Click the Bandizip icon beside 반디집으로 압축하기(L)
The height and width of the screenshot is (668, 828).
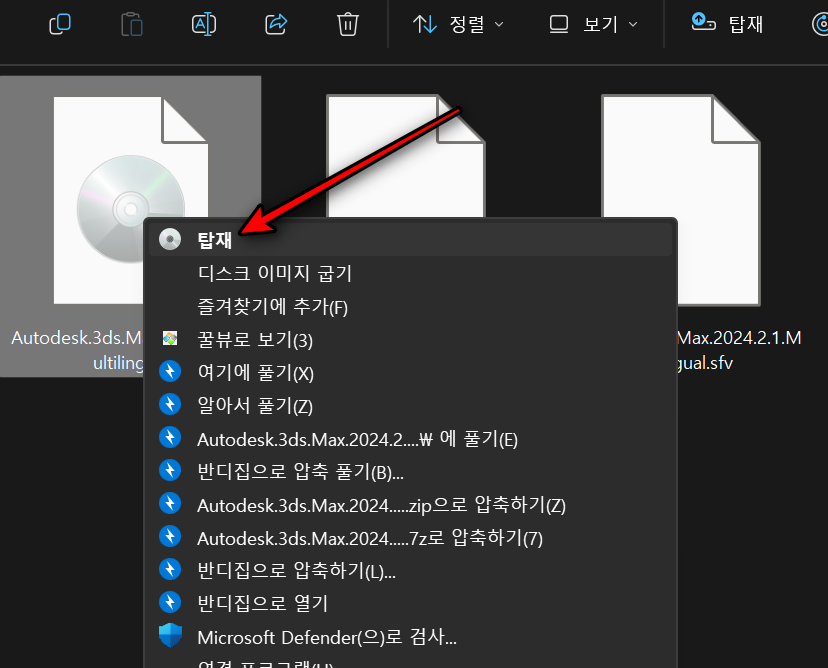click(x=170, y=569)
